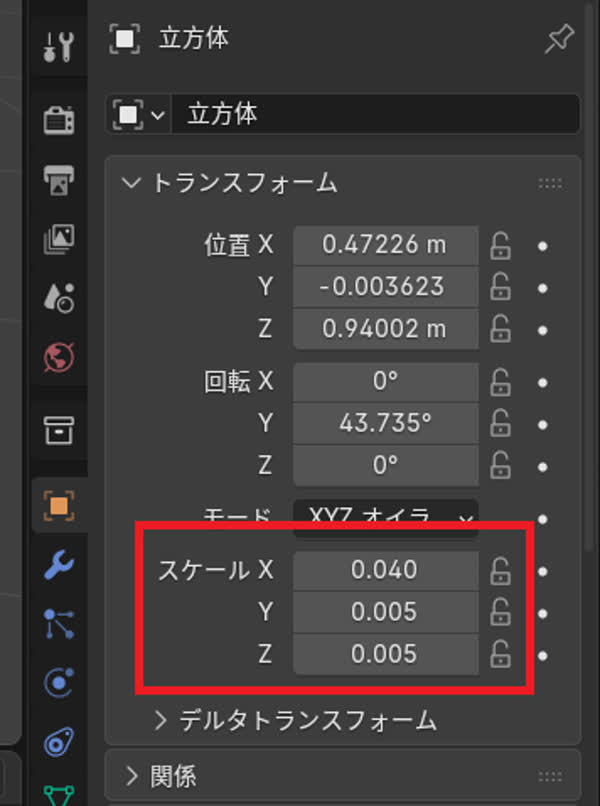Click the 回転 X field 0°
Image resolution: width=600 pixels, height=806 pixels.
coord(386,382)
